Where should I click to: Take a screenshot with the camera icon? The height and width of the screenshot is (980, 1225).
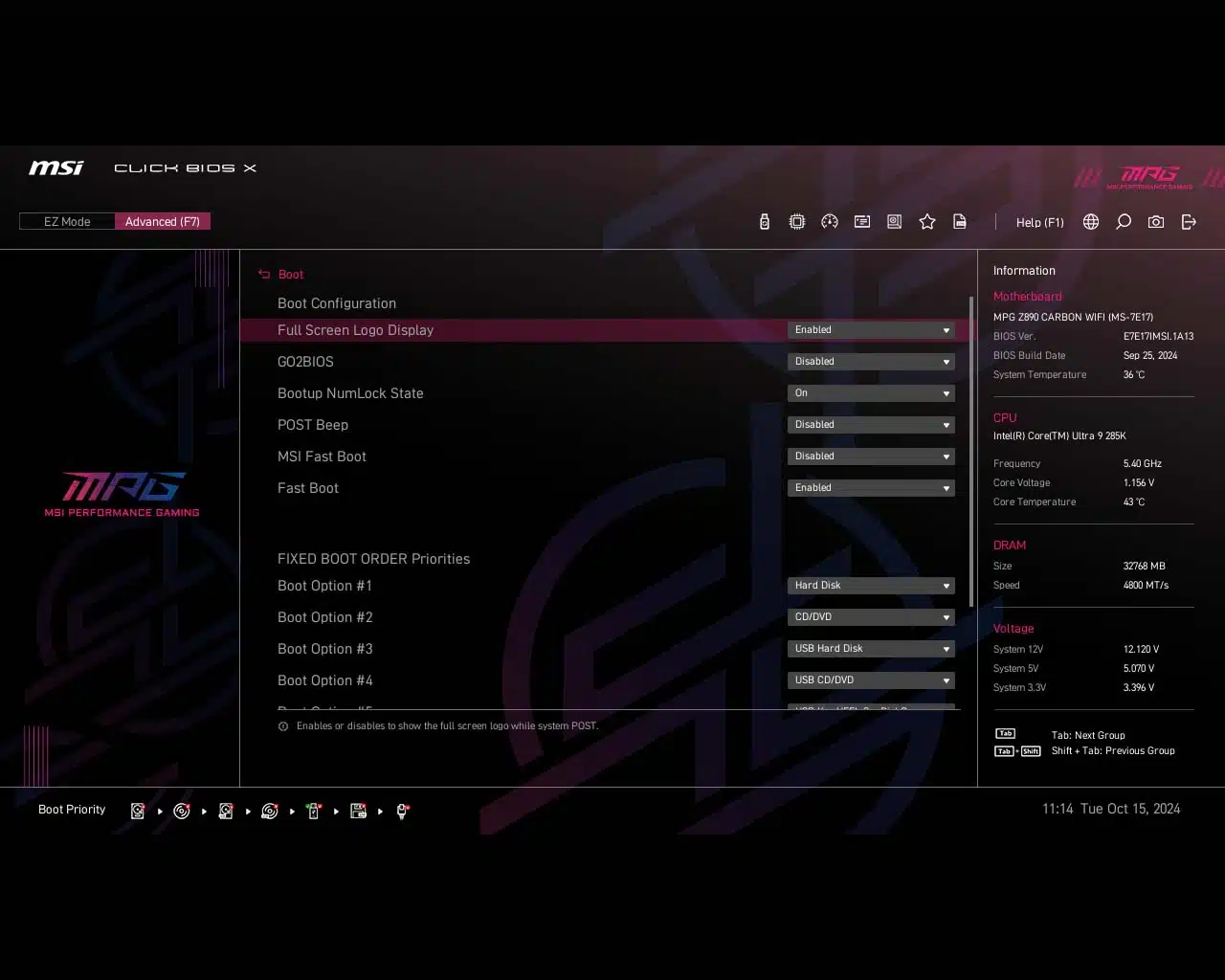1156,222
